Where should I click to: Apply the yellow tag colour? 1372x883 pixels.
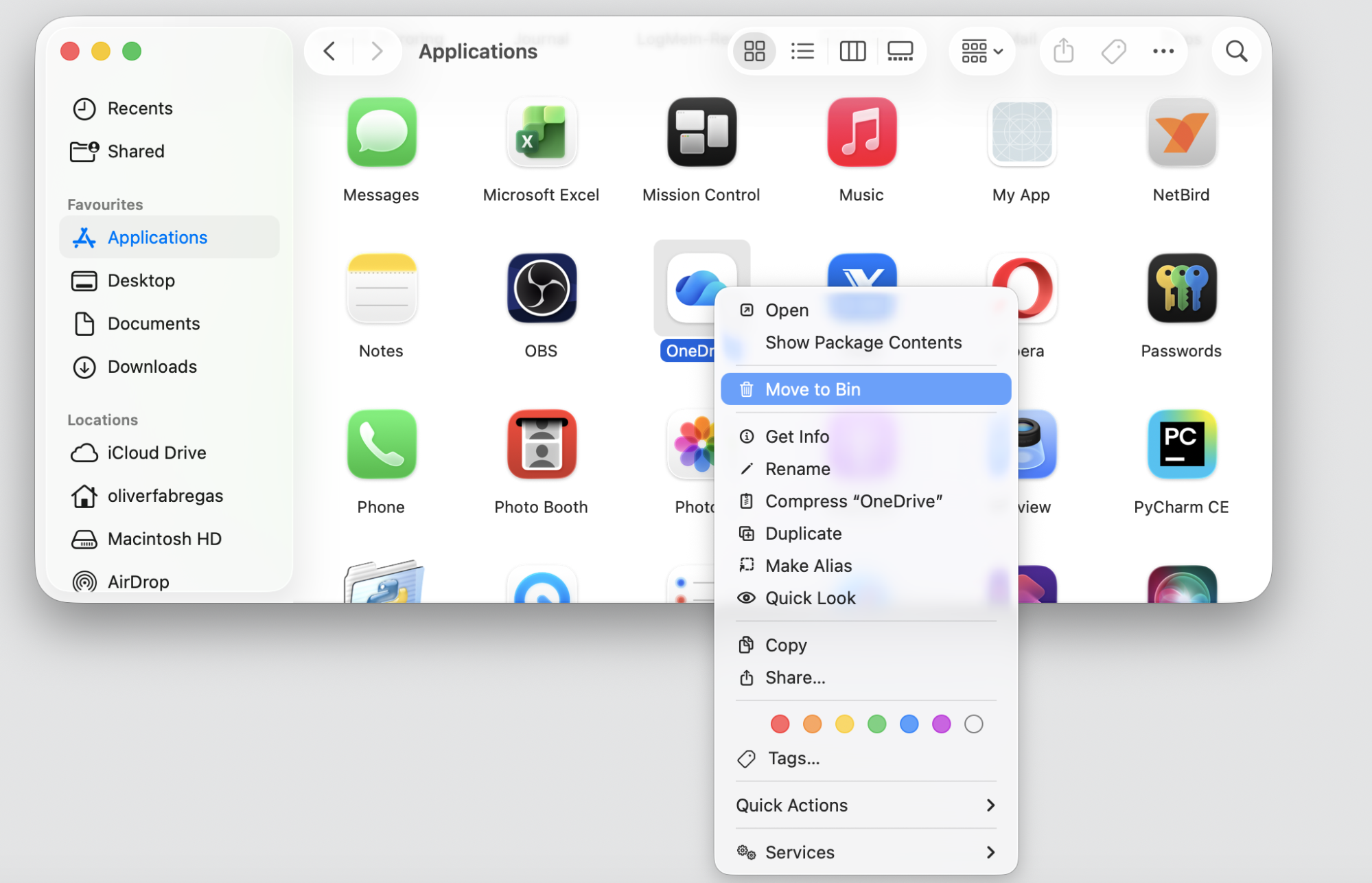[844, 724]
